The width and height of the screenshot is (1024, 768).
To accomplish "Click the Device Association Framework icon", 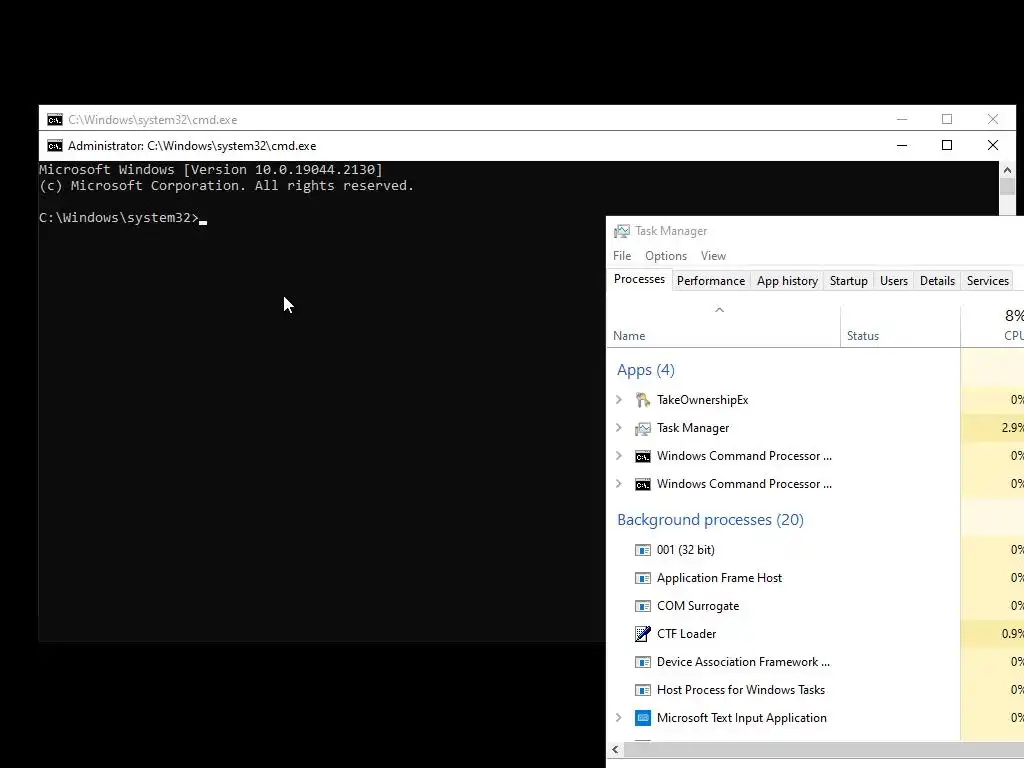I will [x=643, y=662].
